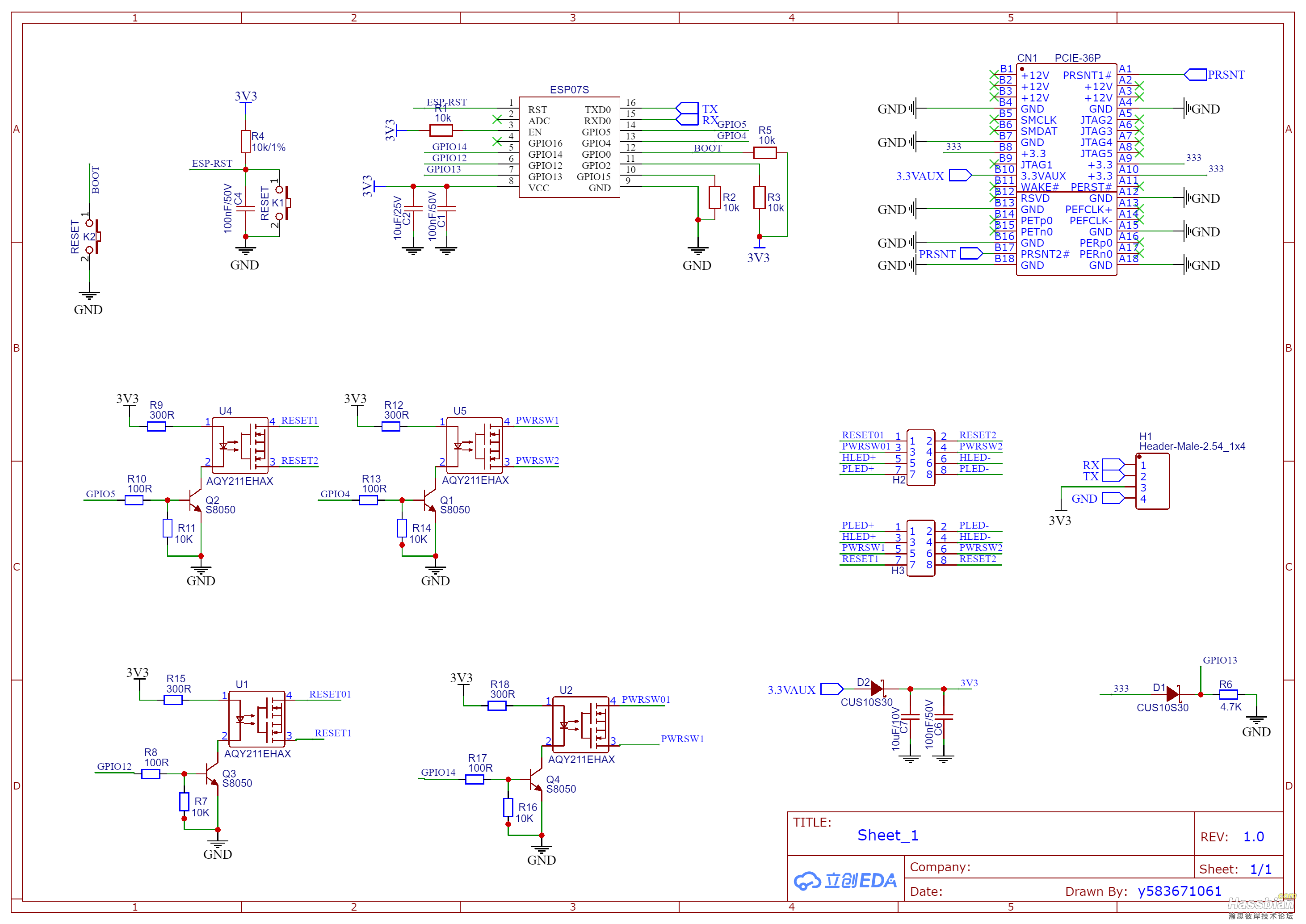
Task: Select resistor R3 10k symbol
Action: coord(760,197)
